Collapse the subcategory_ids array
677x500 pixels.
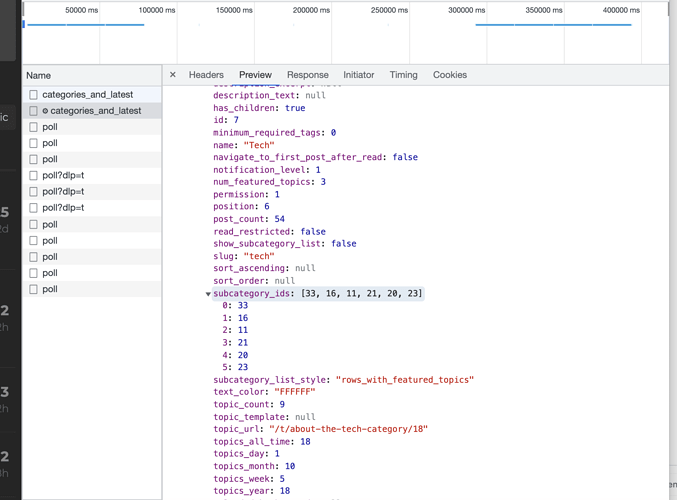(208, 294)
